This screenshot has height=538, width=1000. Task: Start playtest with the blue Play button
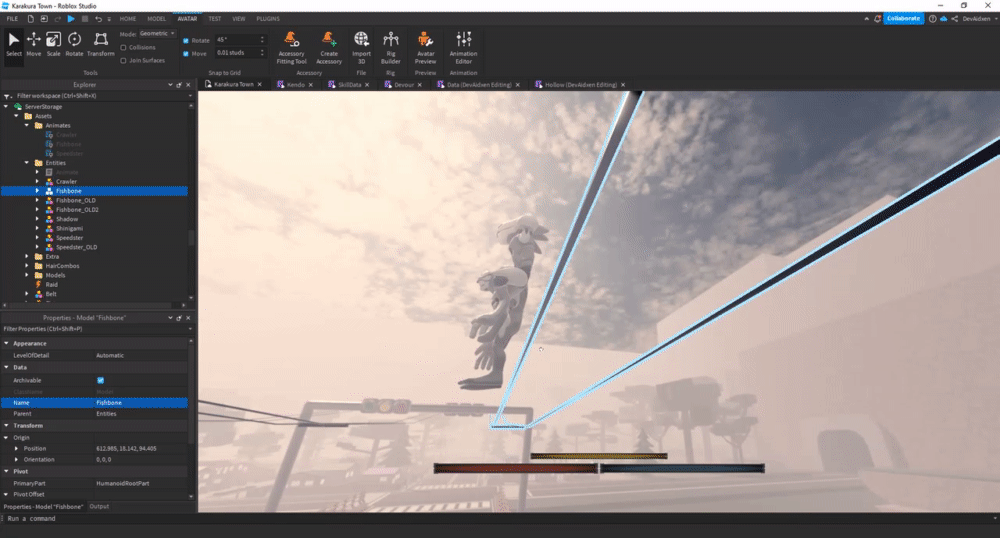coord(71,19)
